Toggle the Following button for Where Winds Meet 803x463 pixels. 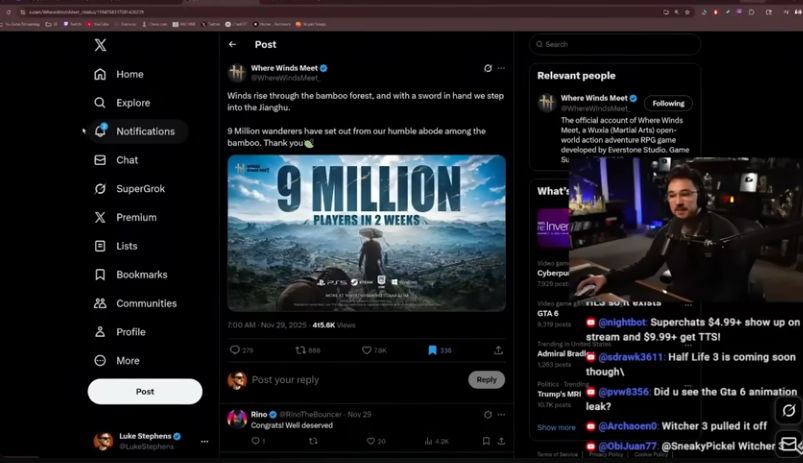click(668, 103)
